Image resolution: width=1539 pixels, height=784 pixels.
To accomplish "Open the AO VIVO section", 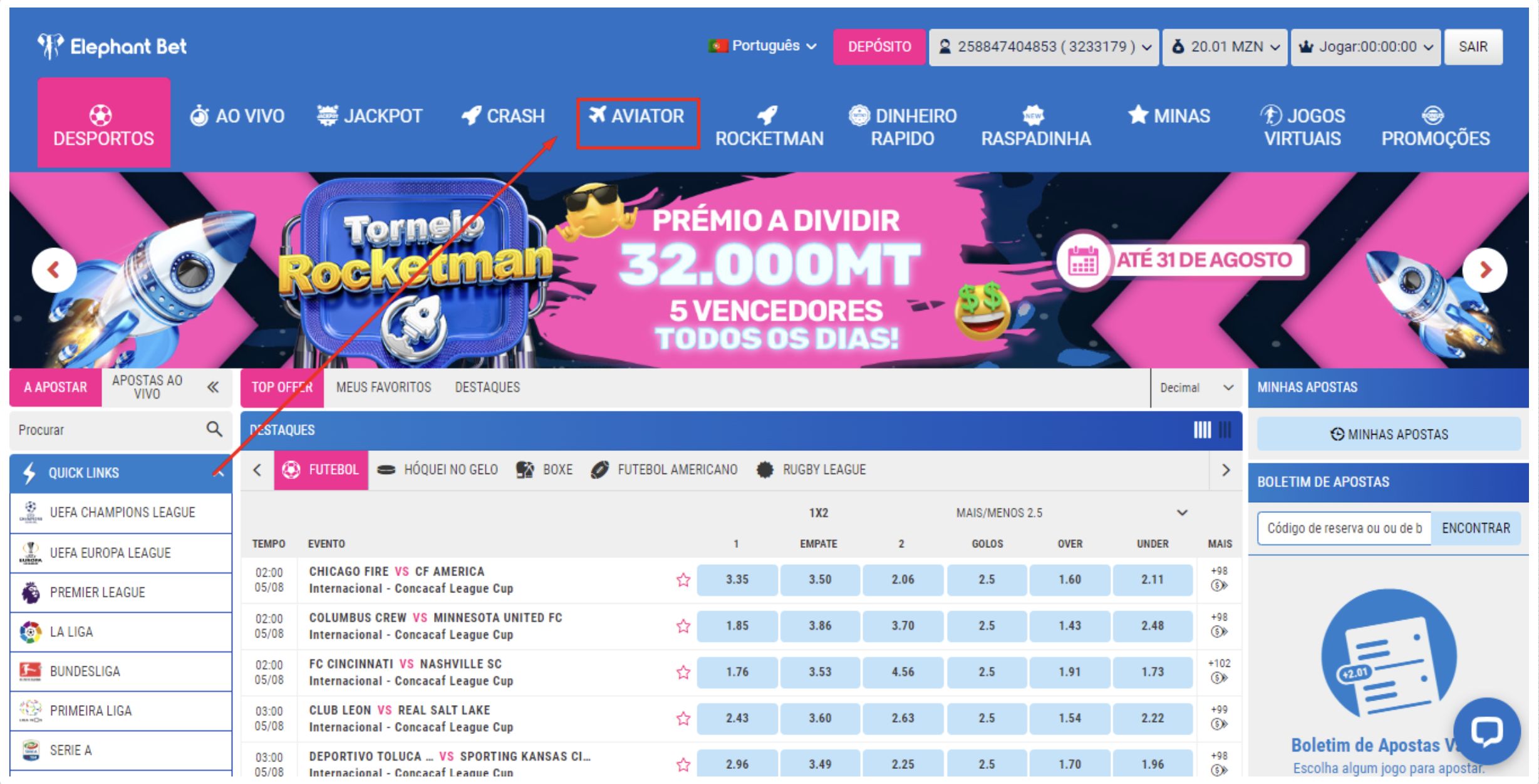I will click(x=237, y=116).
